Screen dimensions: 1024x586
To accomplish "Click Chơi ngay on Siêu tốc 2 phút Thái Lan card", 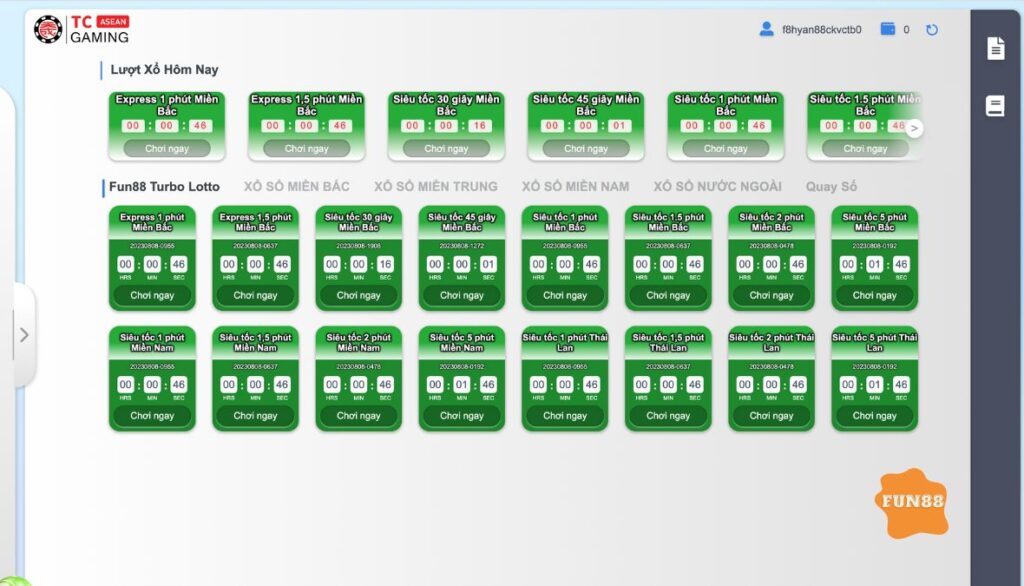I will tap(771, 415).
